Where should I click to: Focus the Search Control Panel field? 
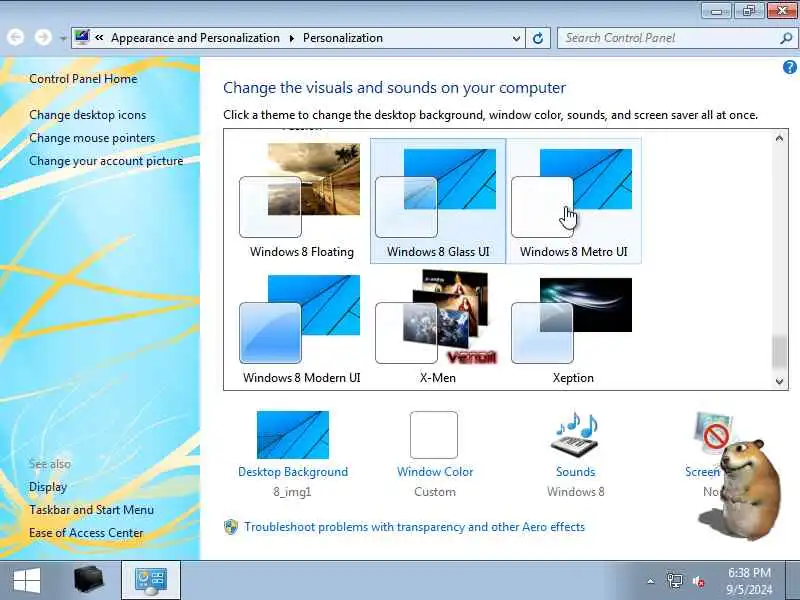pos(668,38)
